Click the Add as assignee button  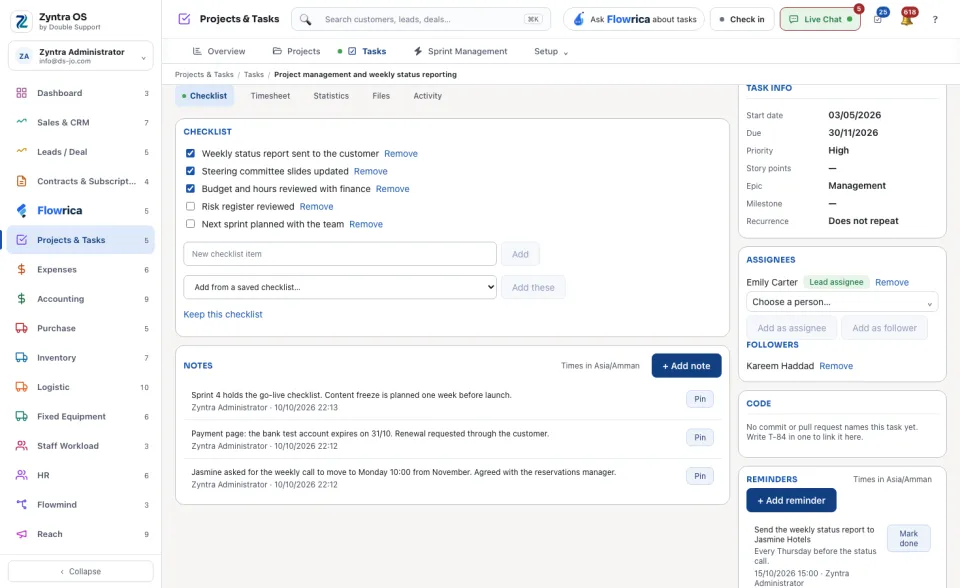tap(792, 328)
